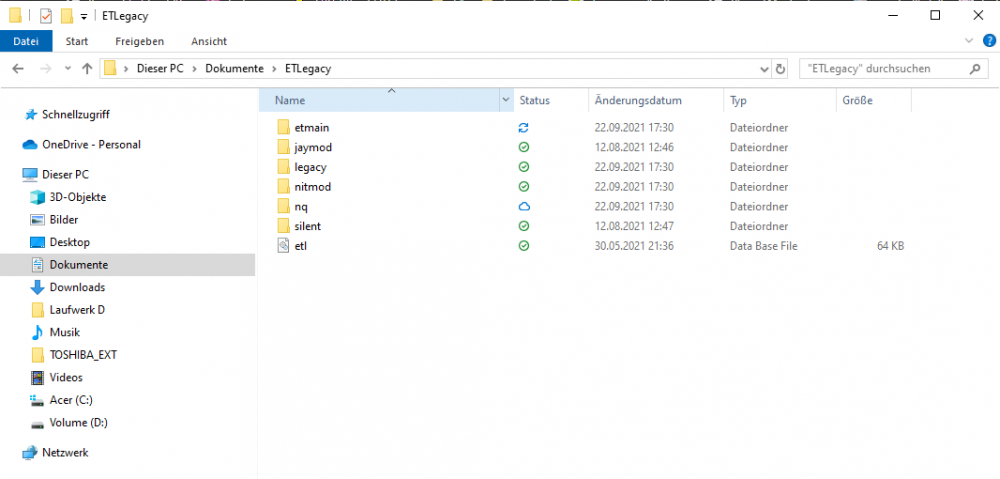Click the Bilder picture icon
This screenshot has height=479, width=1000.
point(38,220)
